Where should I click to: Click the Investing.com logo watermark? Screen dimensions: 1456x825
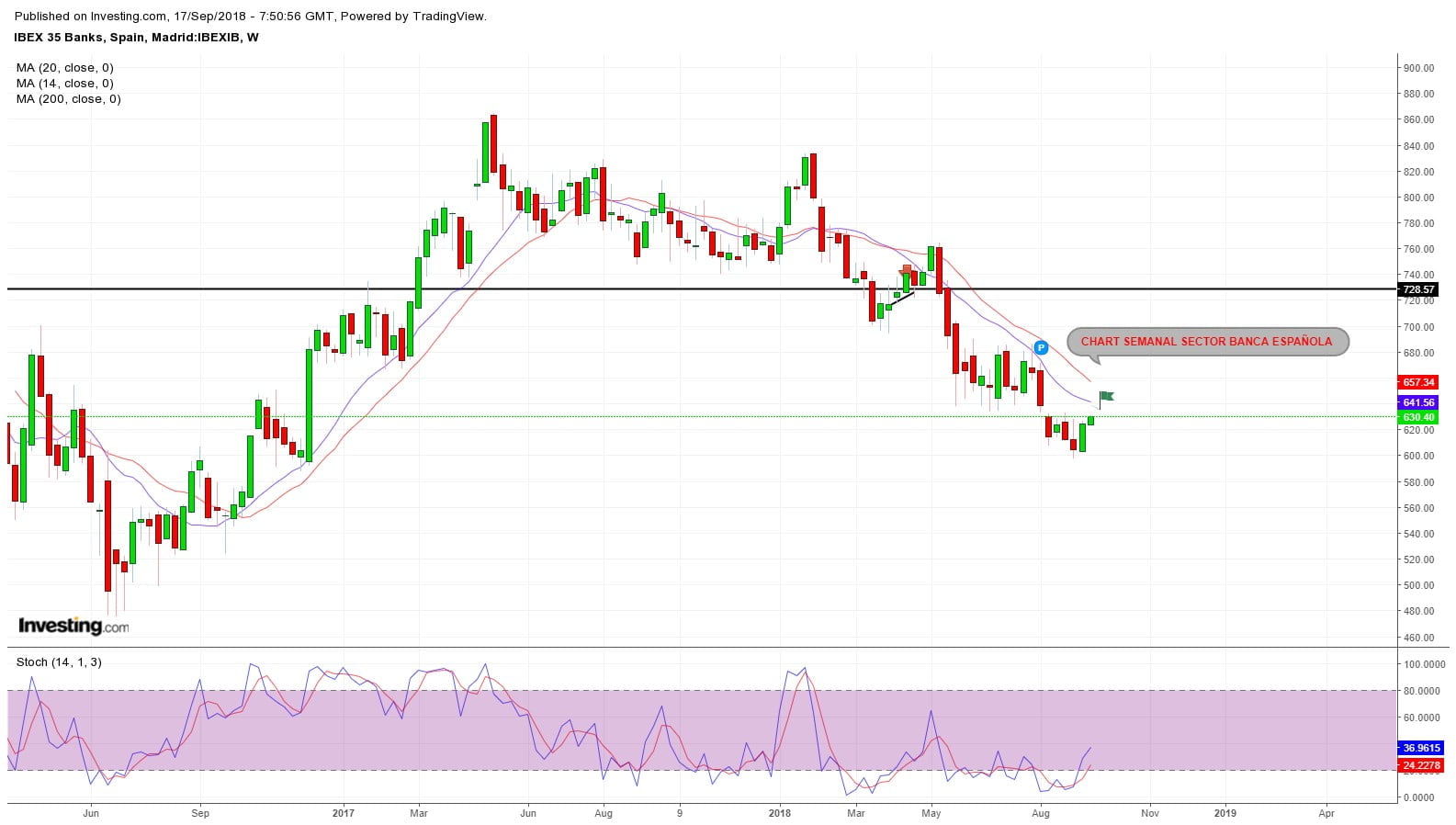pos(73,626)
